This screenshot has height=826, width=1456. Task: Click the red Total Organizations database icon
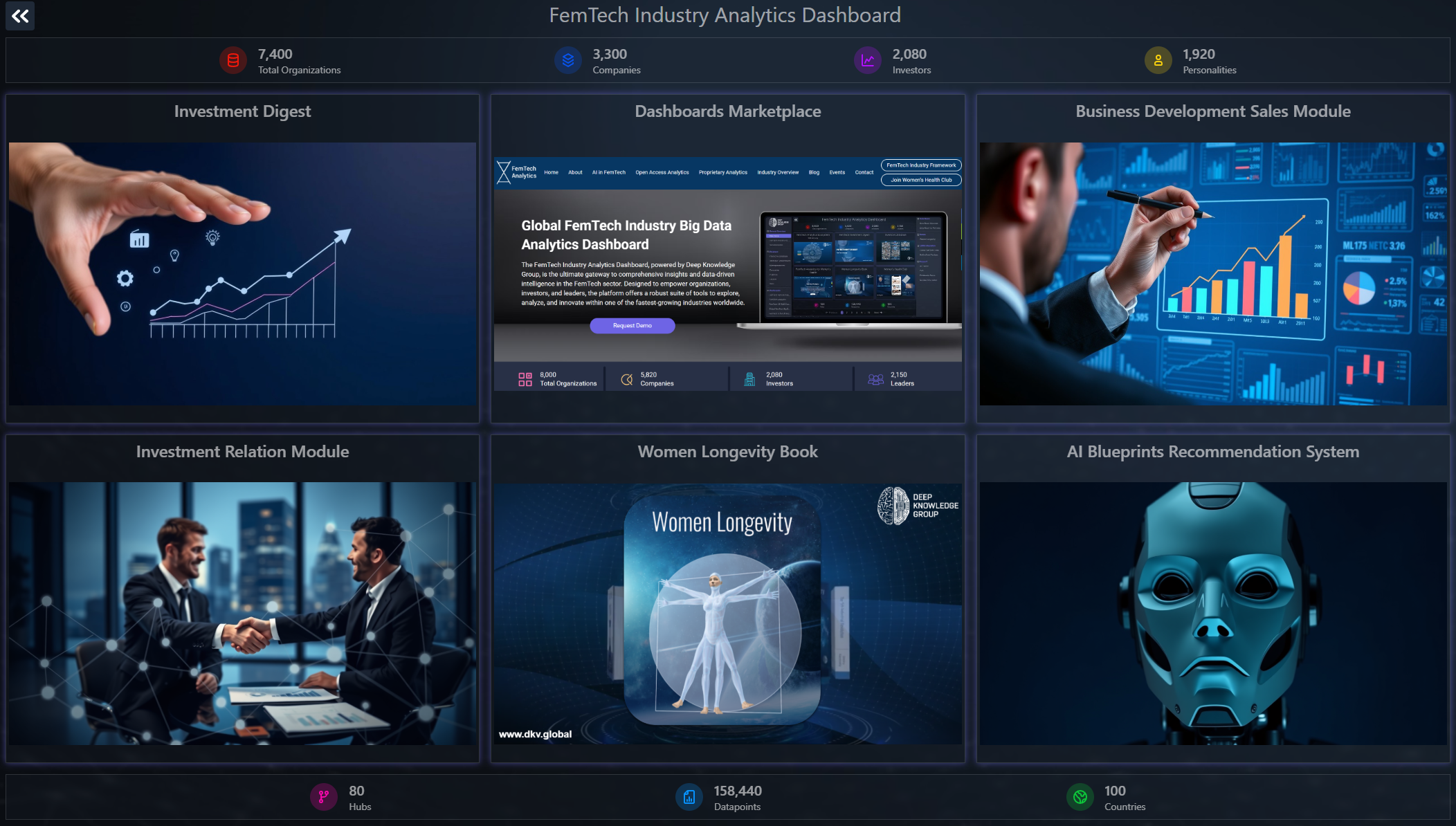(233, 61)
